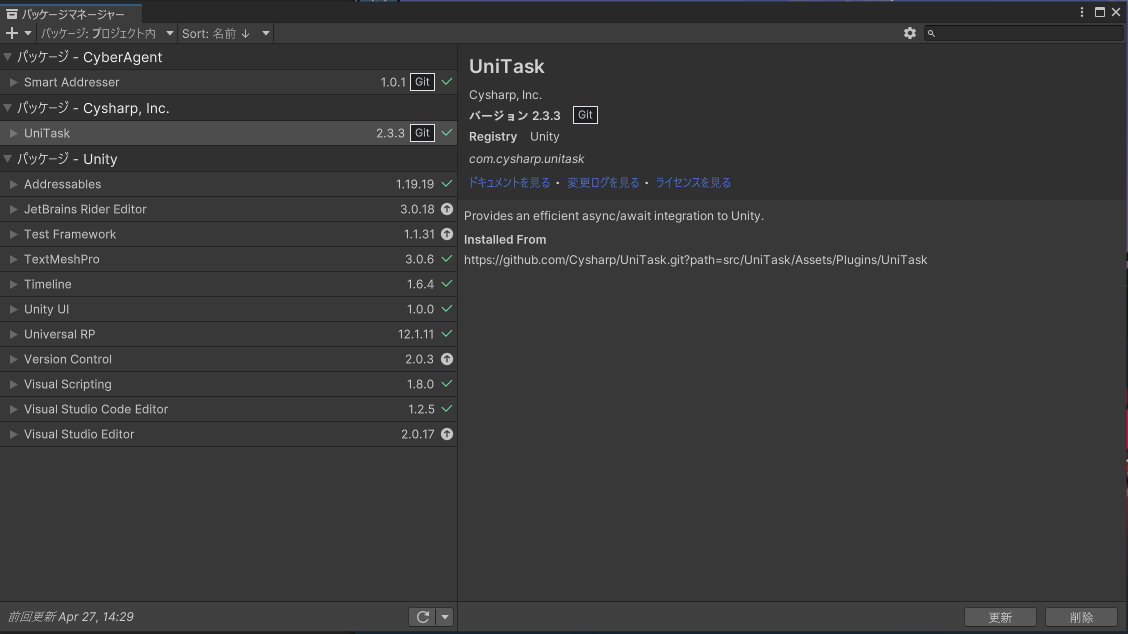Screen dimensions: 1128x634
Task: Click the installed checkmark next to TextMeshPro
Action: click(x=446, y=259)
